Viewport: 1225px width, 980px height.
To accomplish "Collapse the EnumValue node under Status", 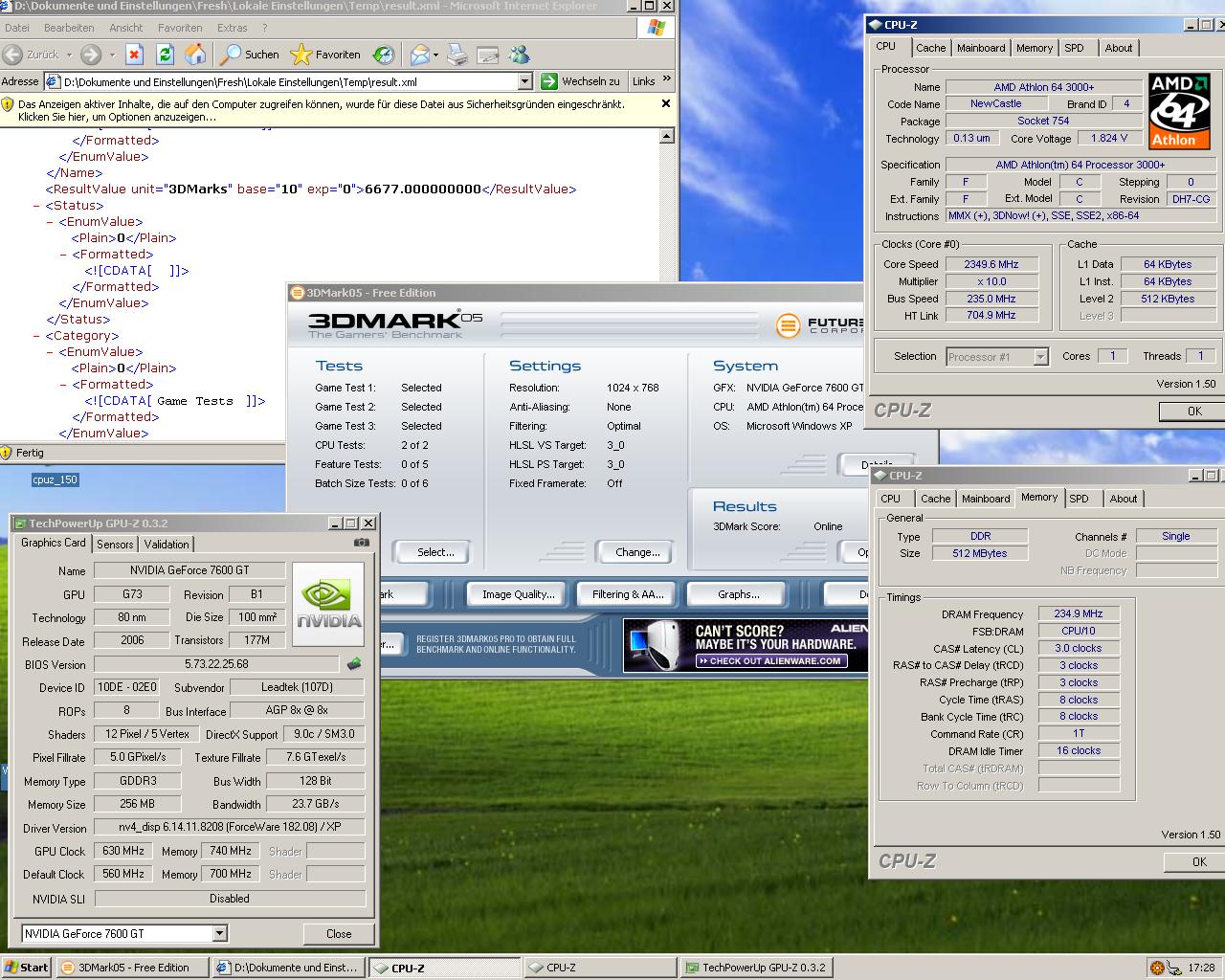I will [x=50, y=222].
